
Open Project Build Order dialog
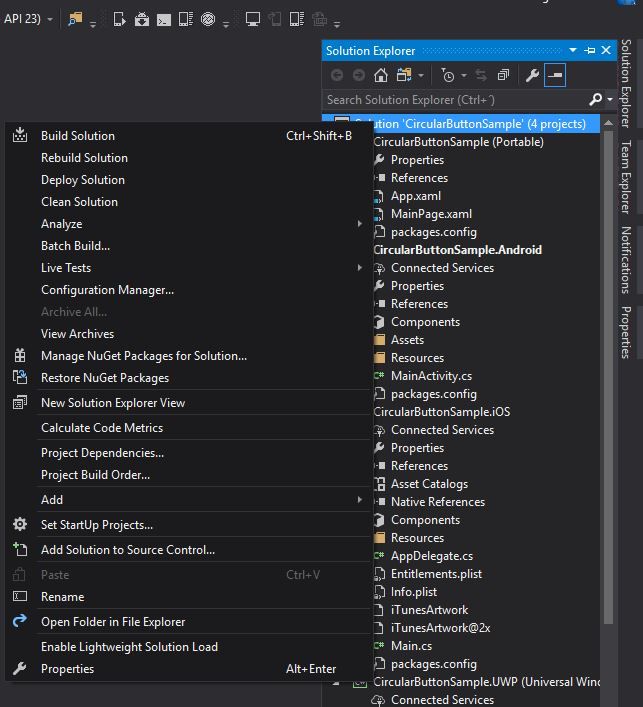[x=188, y=475]
